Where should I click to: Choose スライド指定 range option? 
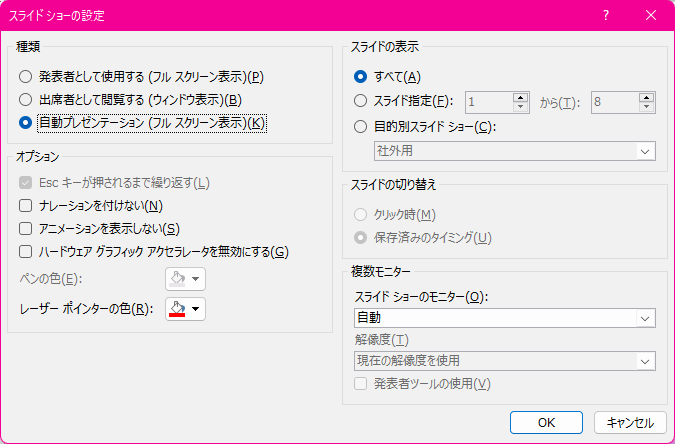click(x=361, y=101)
